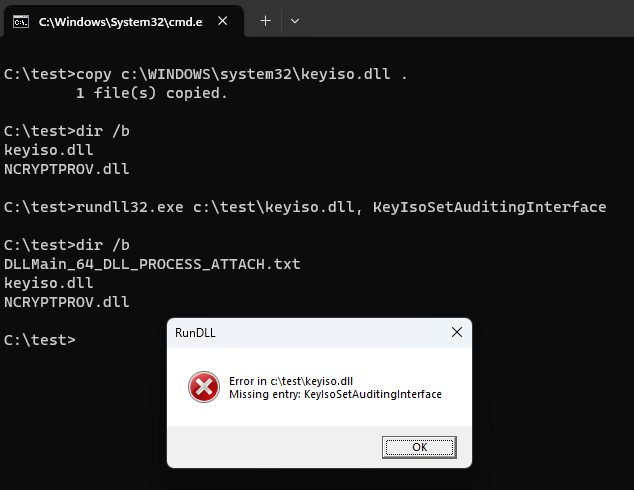This screenshot has height=490, width=634.
Task: Click the first 'dir /b' command line
Action: (x=67, y=131)
